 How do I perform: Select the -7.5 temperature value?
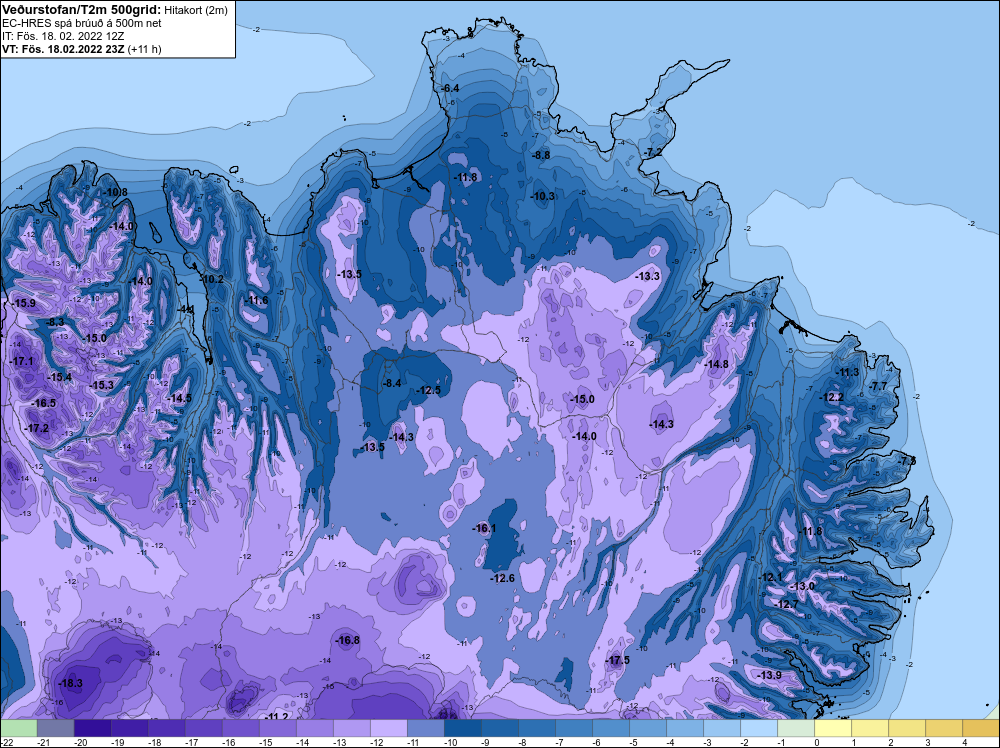[906, 460]
